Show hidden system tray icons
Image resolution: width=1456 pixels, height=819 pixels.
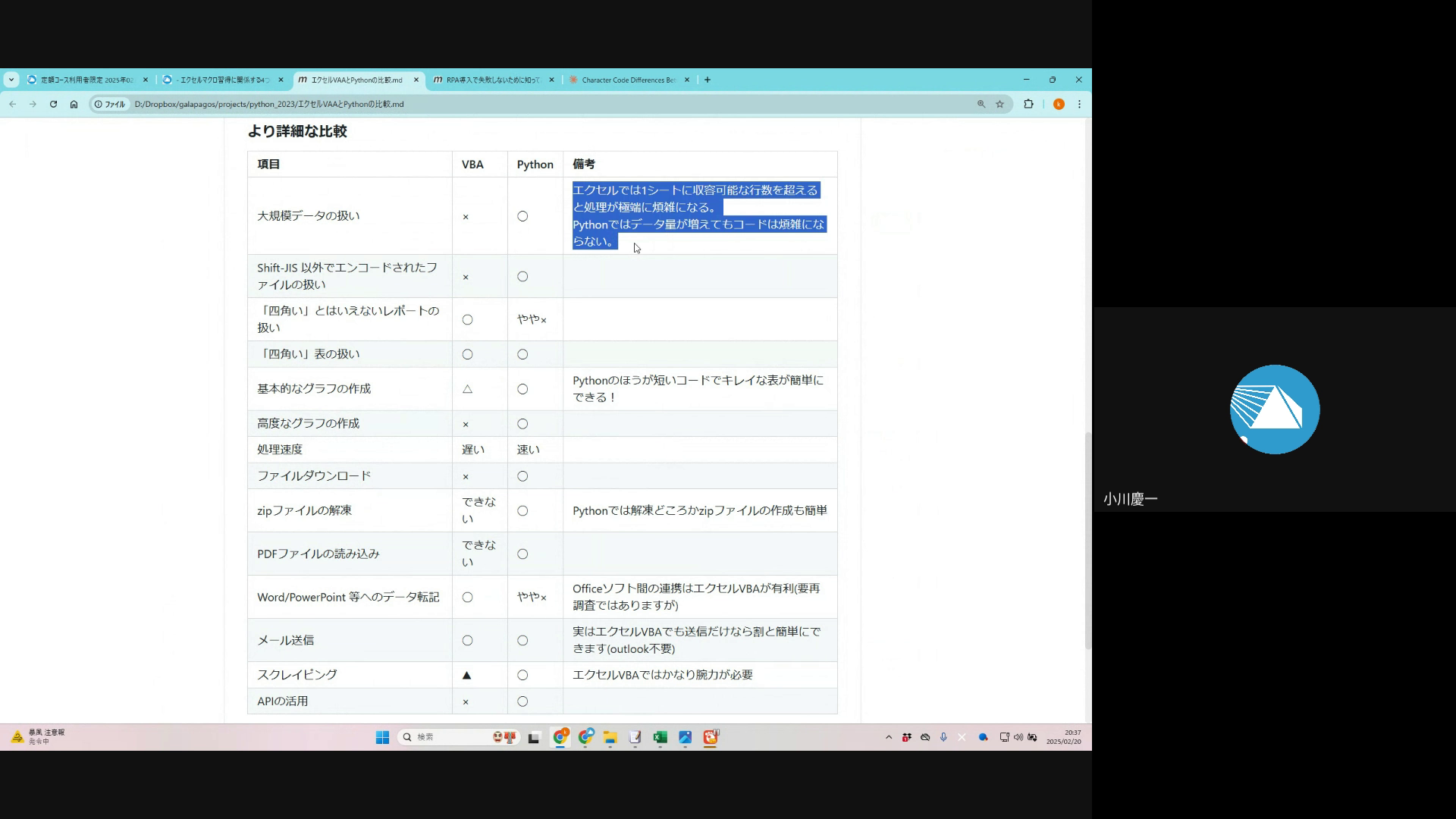pos(889,737)
